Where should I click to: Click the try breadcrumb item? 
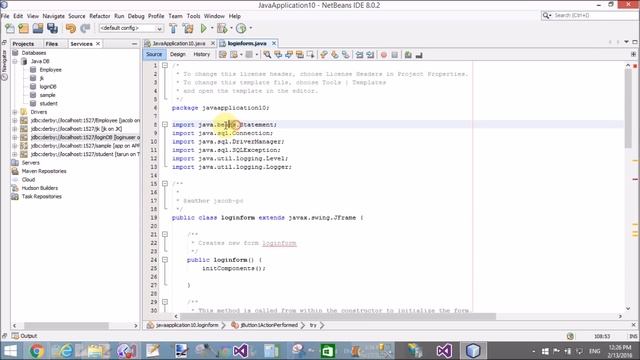(x=313, y=325)
